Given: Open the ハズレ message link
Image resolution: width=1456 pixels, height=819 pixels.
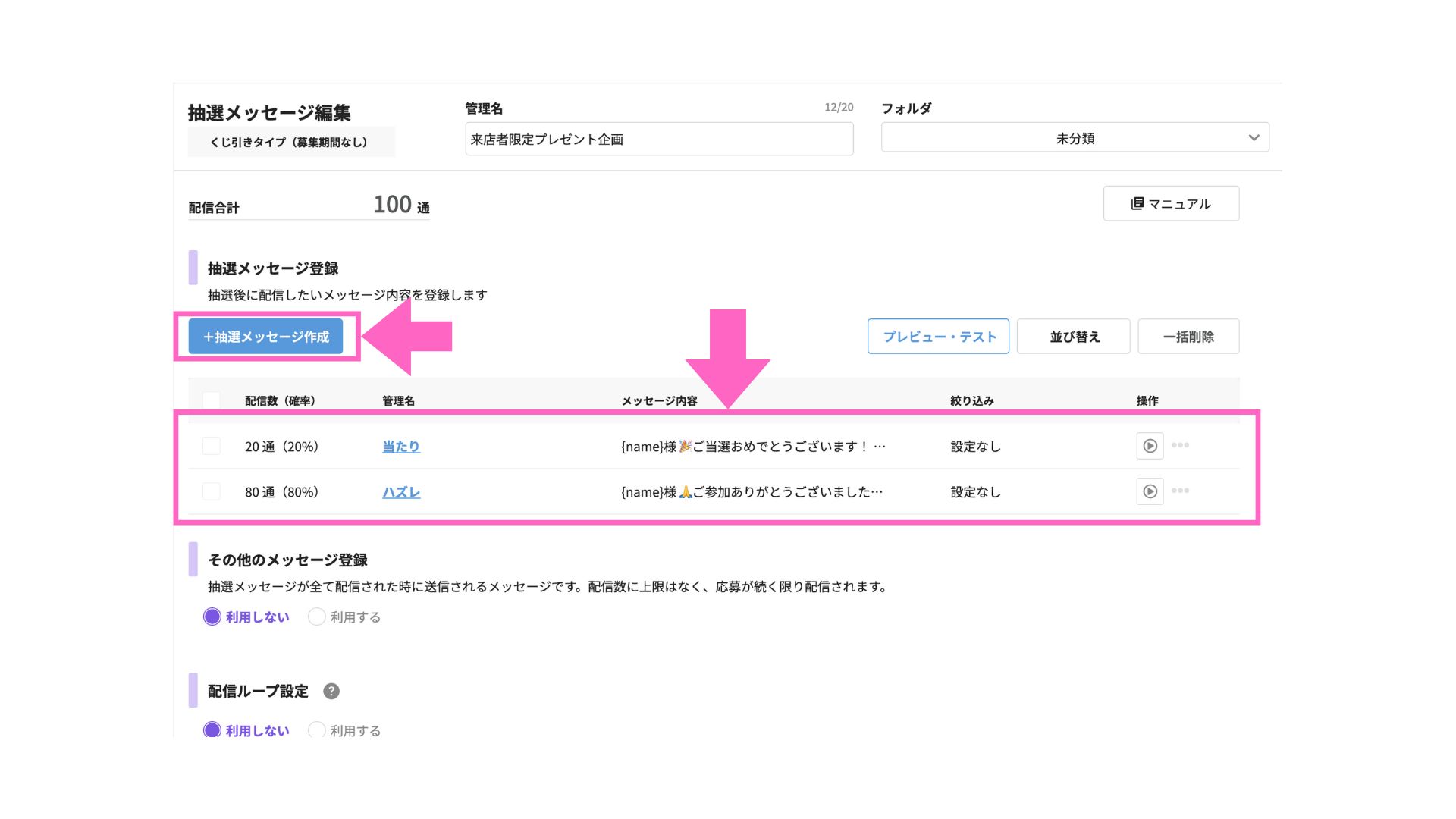Looking at the screenshot, I should pos(401,492).
